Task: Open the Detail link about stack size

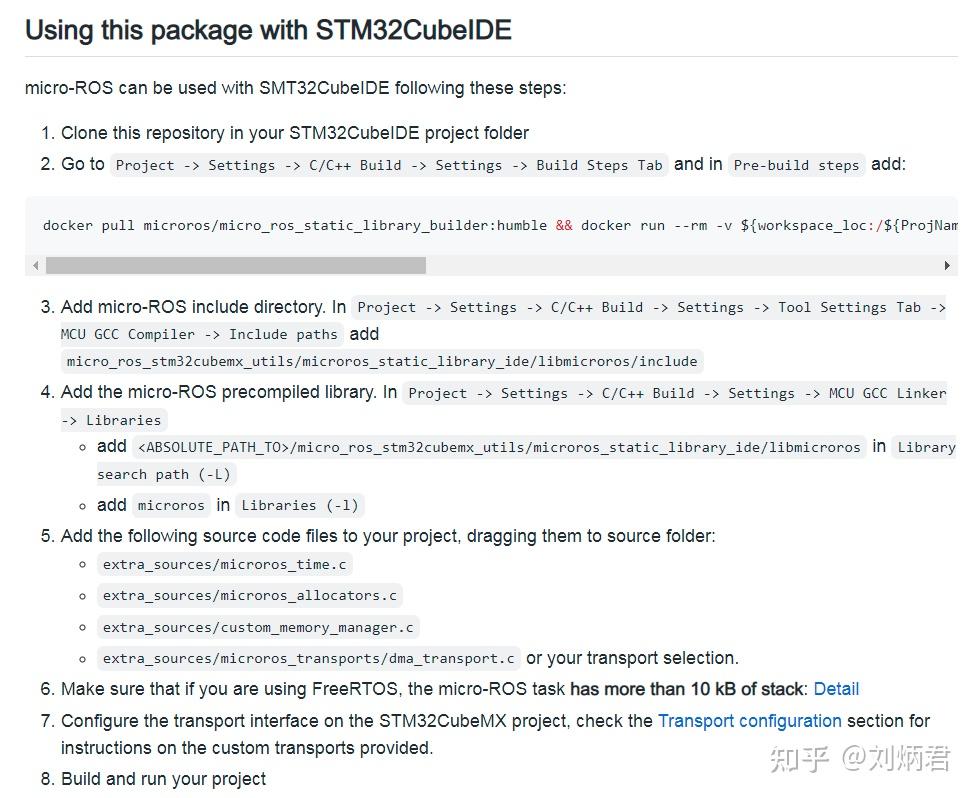Action: pyautogui.click(x=836, y=689)
